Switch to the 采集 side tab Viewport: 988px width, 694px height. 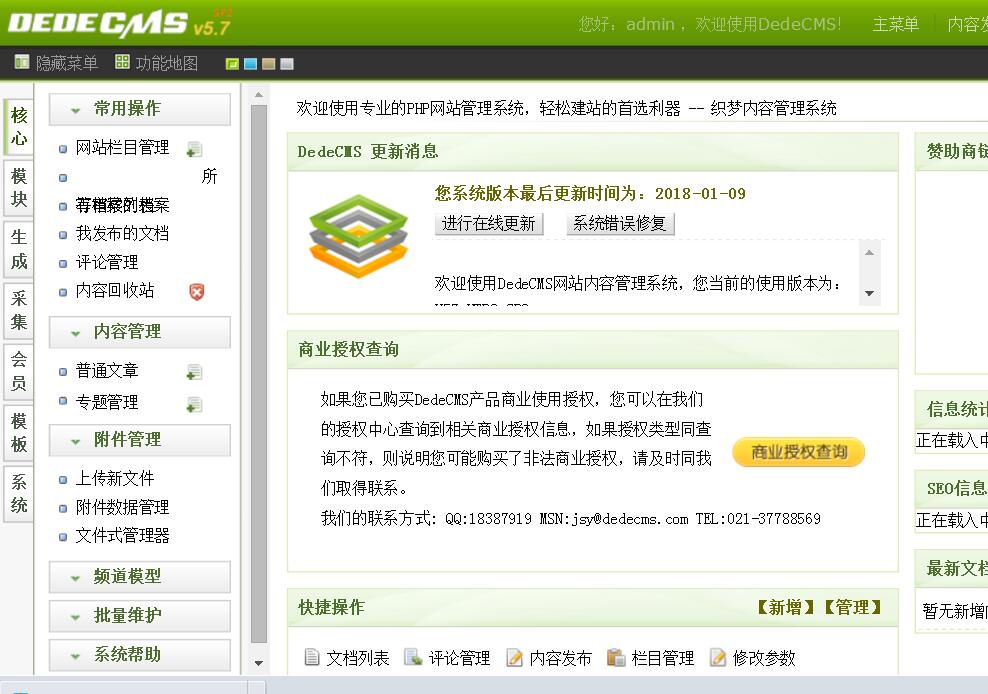coord(19,310)
